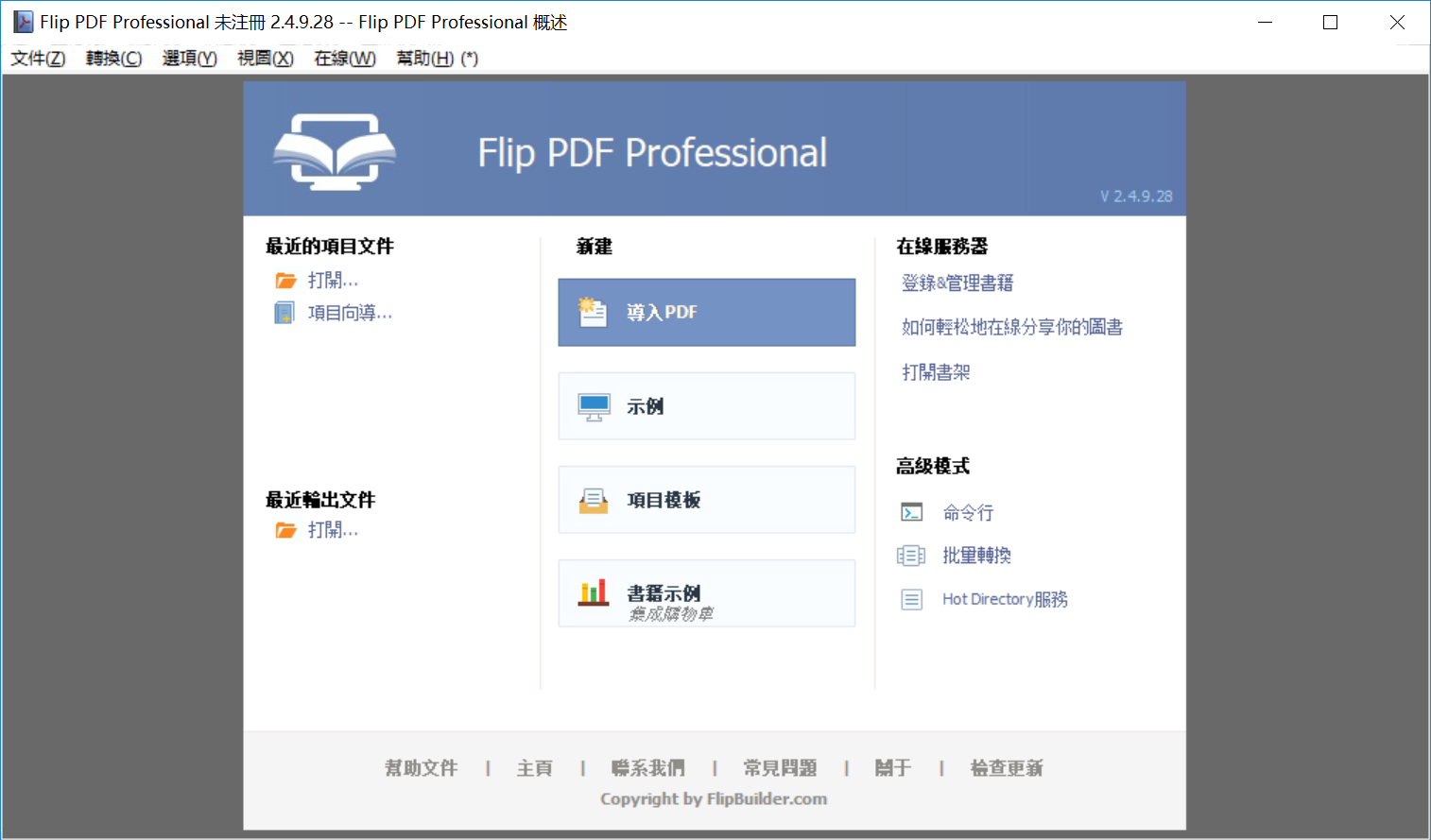
Task: Maximize the Flip PDF Professional window
Action: [1330, 22]
